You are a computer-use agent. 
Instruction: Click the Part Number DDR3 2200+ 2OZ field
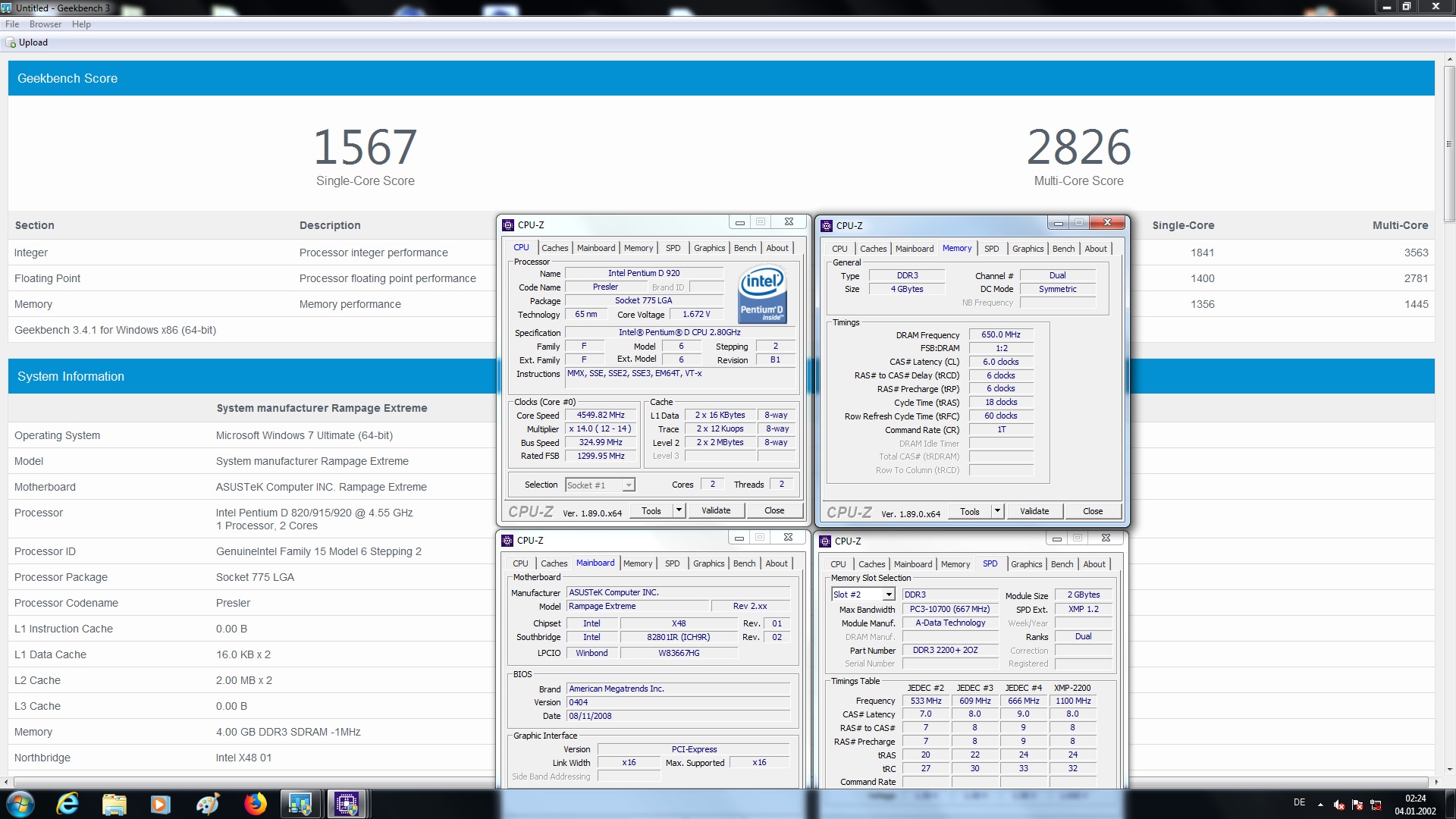coord(949,651)
